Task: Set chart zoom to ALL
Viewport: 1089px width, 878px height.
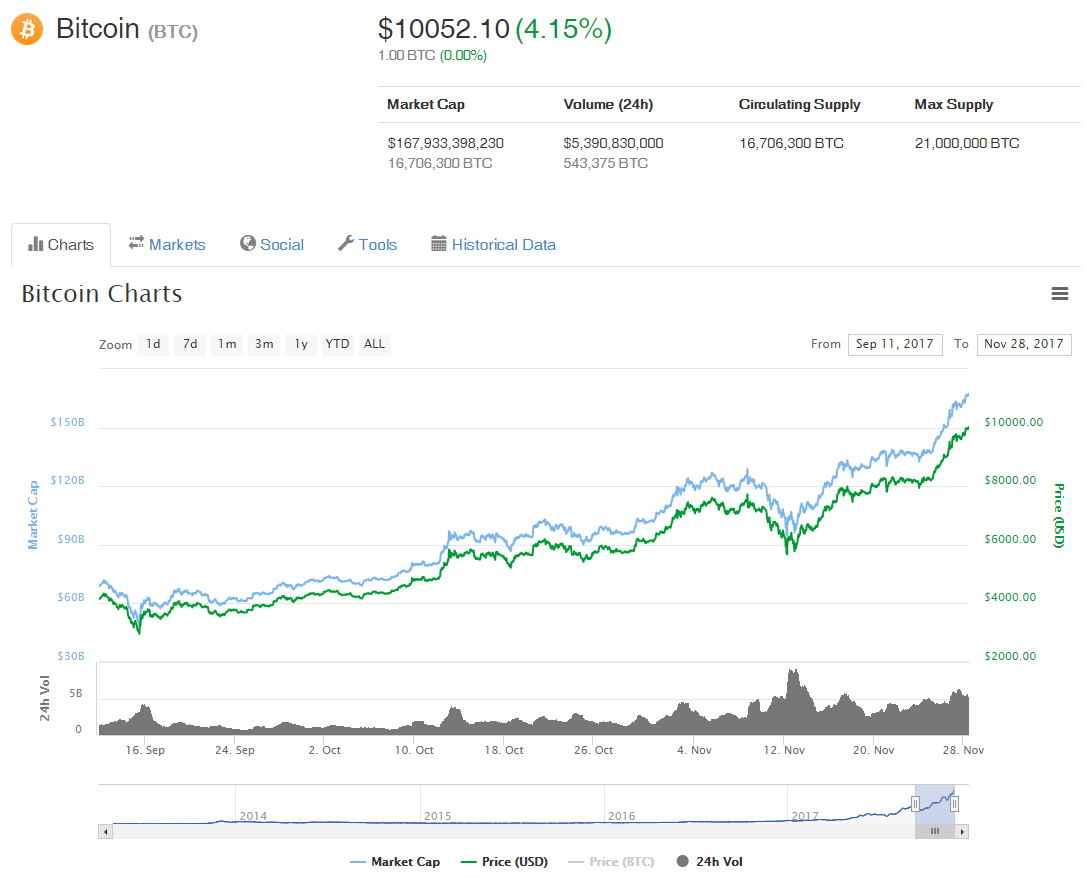Action: 374,344
